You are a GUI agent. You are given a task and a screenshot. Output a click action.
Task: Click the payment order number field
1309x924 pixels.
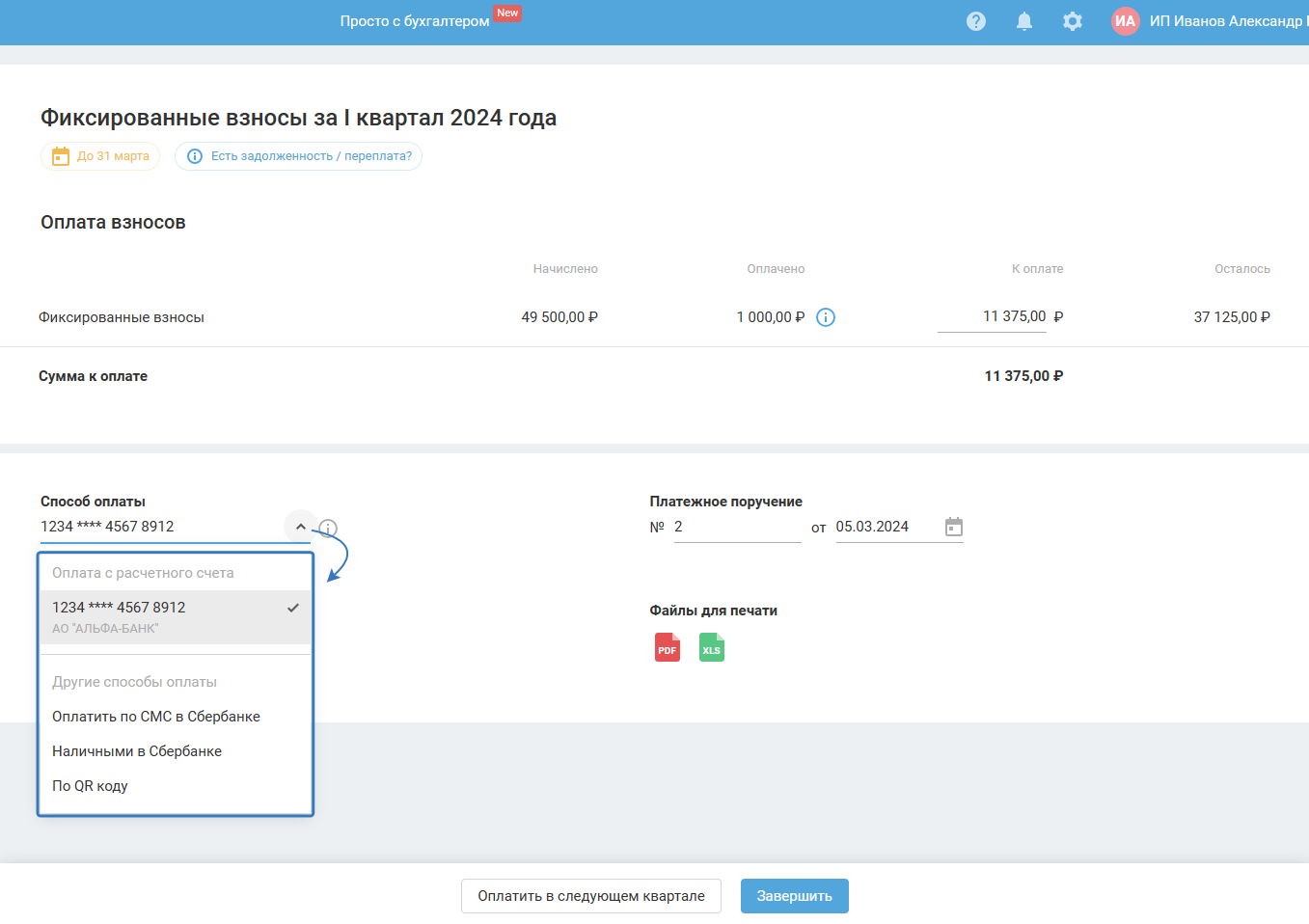tap(737, 527)
